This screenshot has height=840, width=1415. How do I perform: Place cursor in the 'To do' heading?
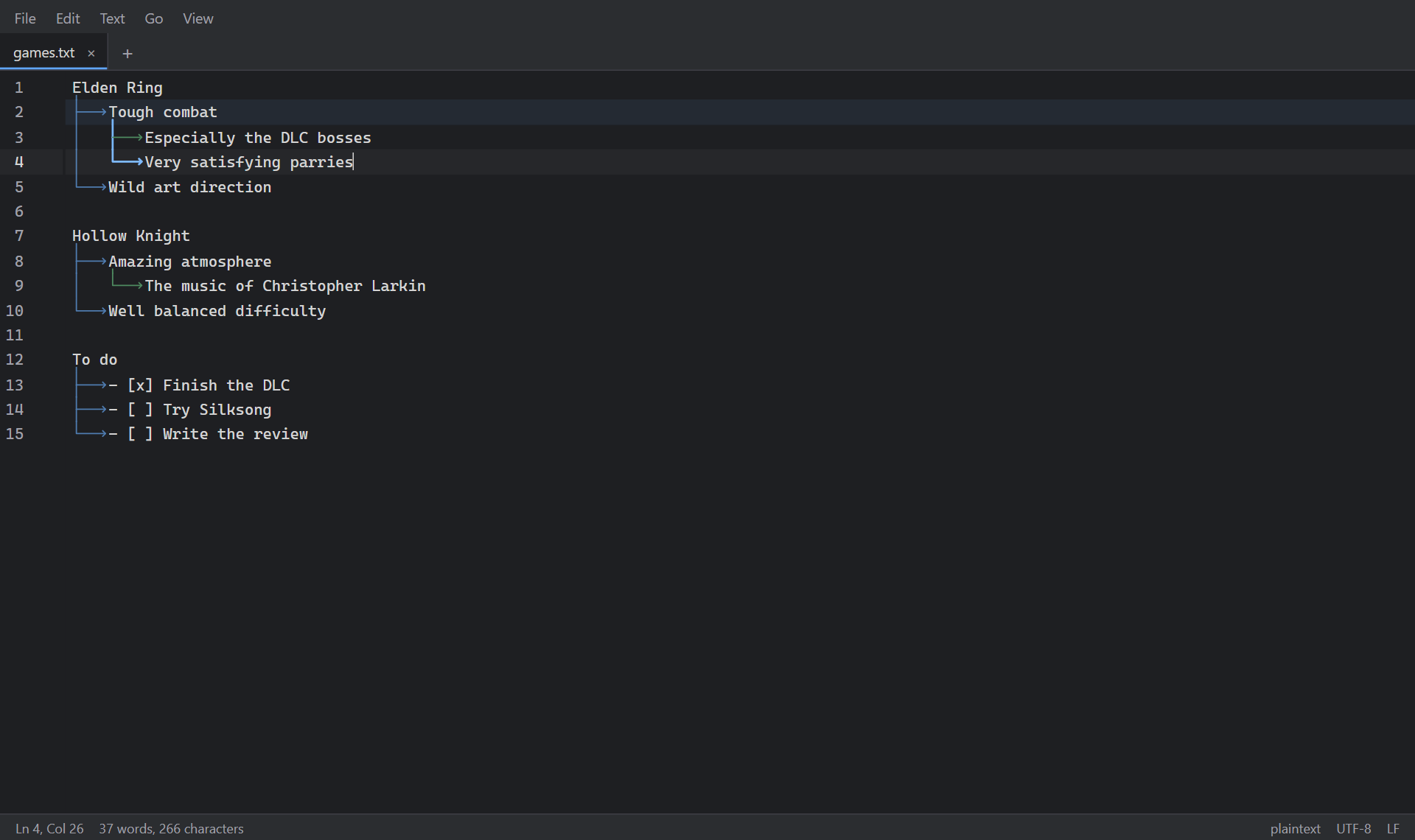95,360
